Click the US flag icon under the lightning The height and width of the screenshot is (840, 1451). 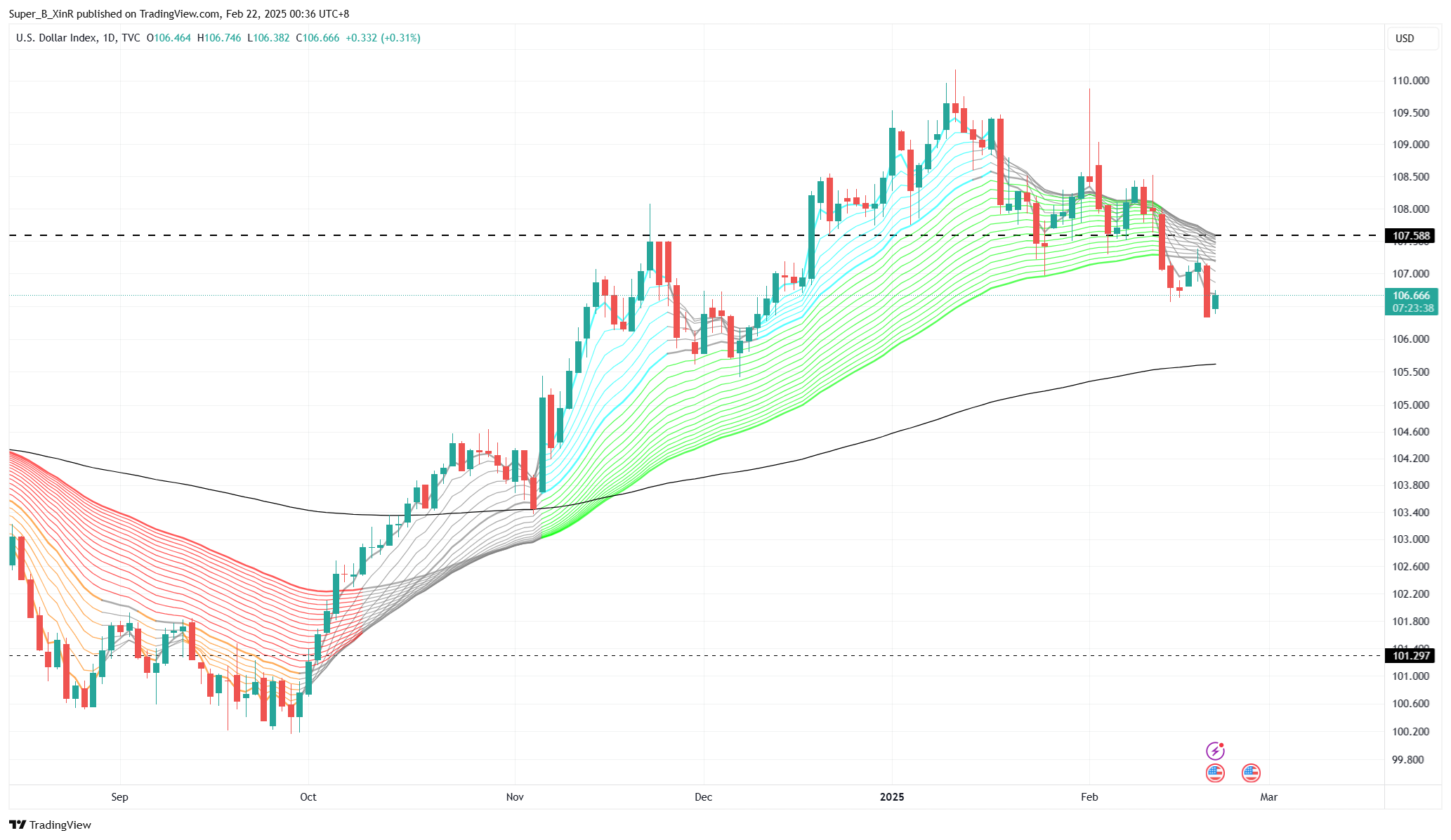tap(1215, 773)
